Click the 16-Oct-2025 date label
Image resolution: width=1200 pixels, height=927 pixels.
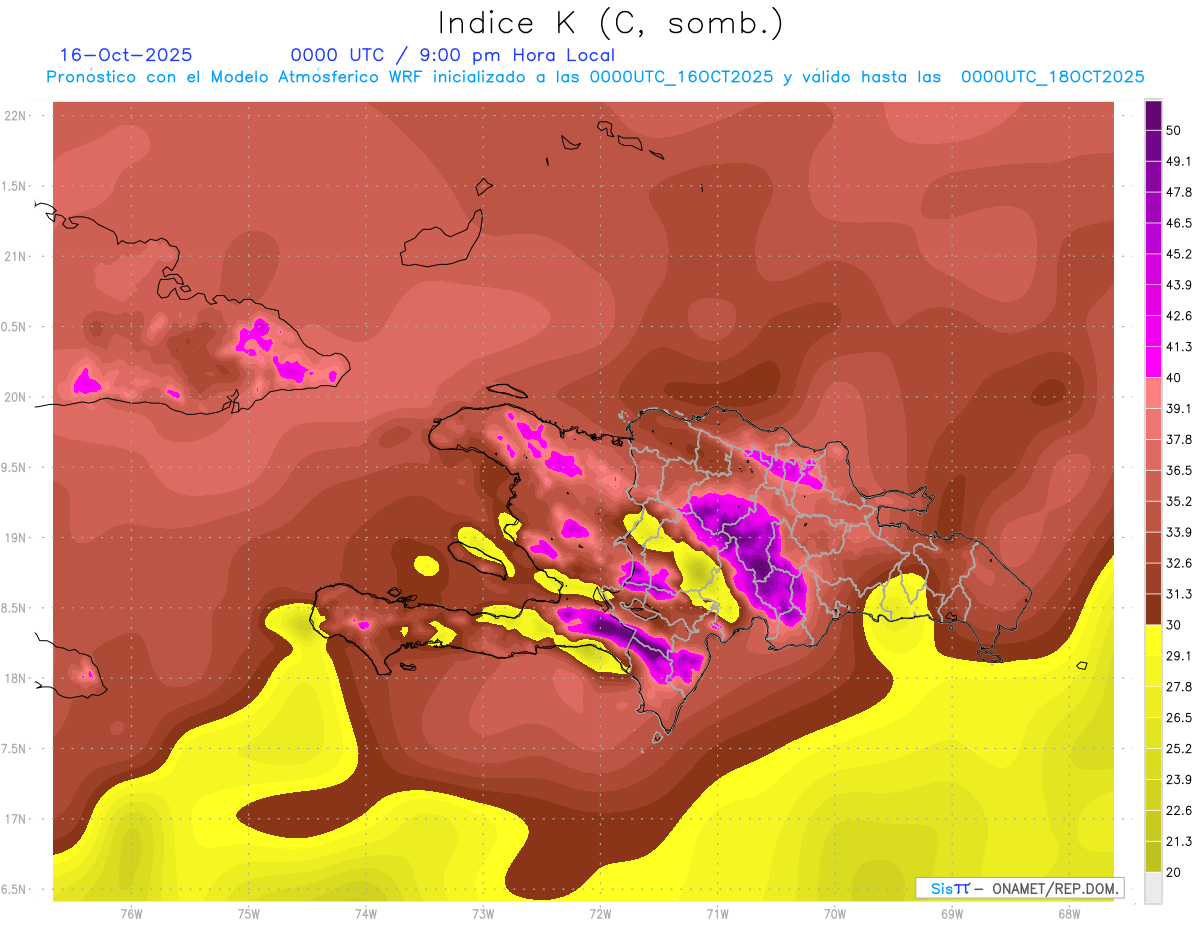coord(125,55)
